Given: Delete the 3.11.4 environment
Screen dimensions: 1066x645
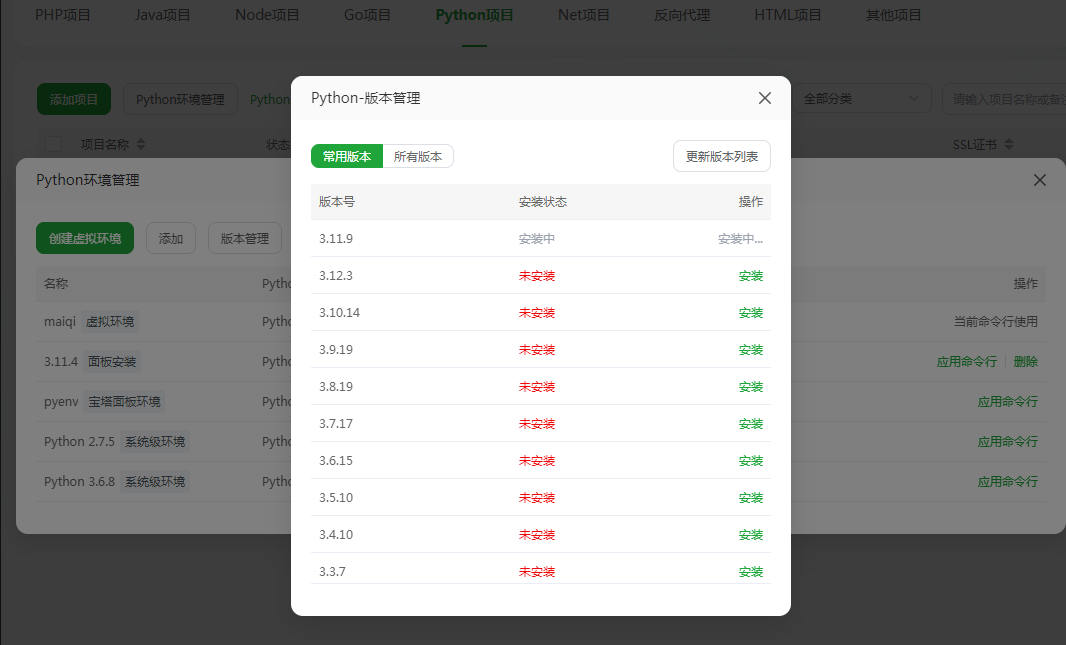Looking at the screenshot, I should click(1025, 362).
